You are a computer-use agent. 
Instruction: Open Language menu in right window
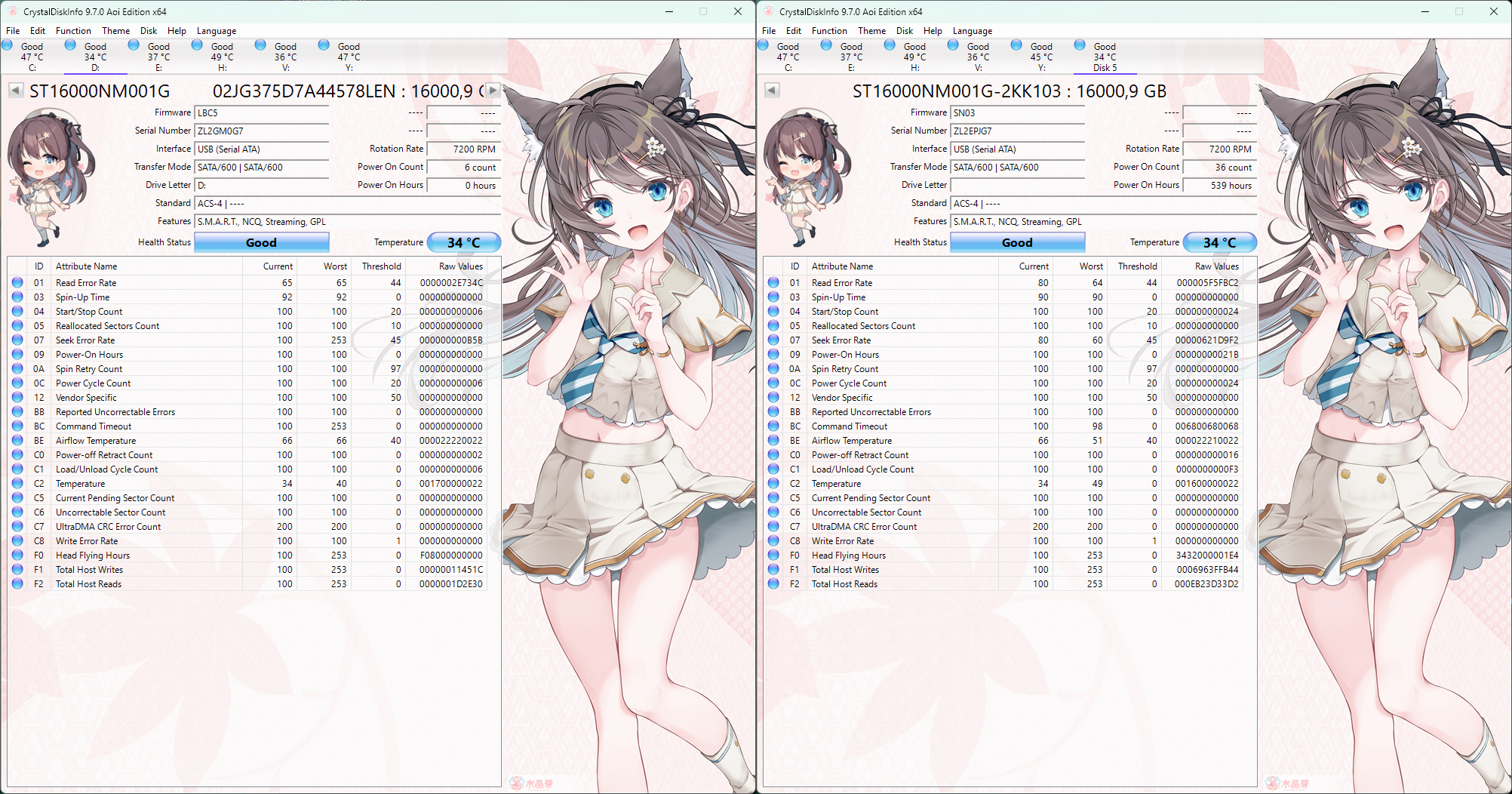972,31
